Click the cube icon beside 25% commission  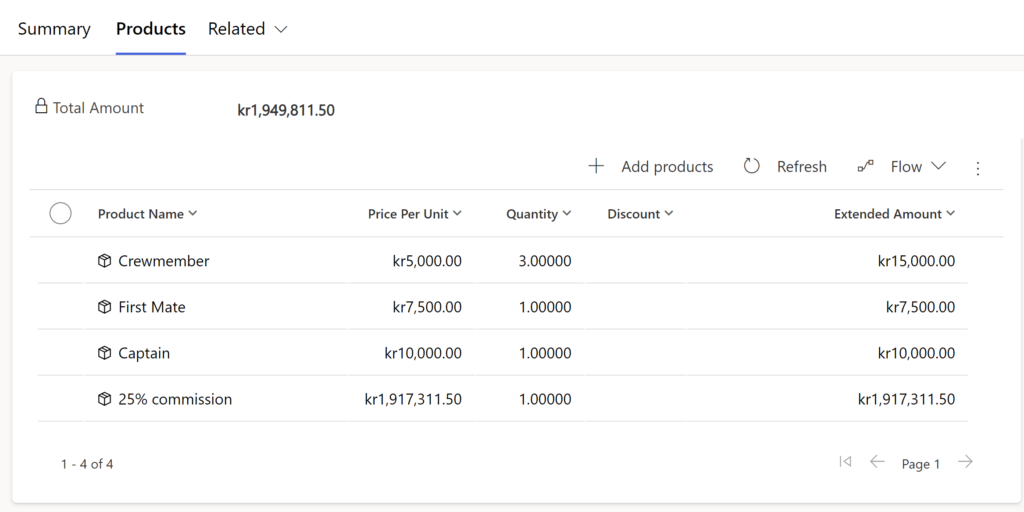(104, 399)
